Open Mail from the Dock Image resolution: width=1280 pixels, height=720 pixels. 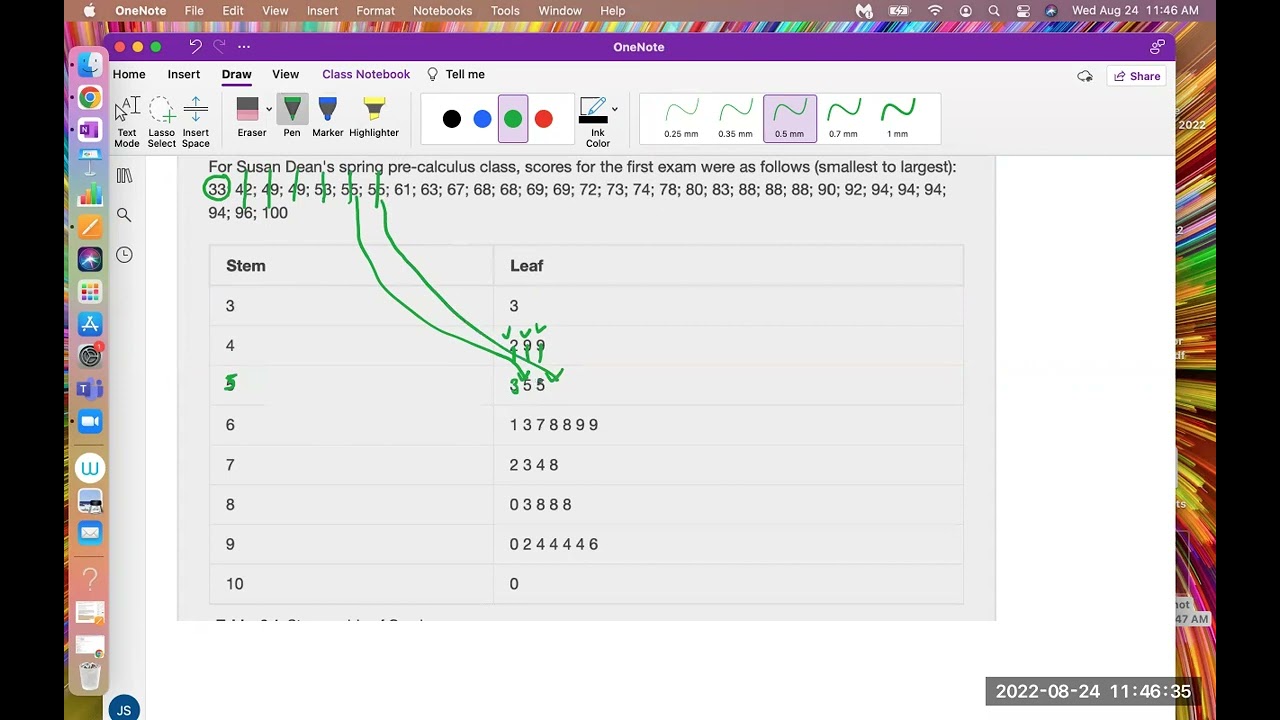click(x=90, y=533)
